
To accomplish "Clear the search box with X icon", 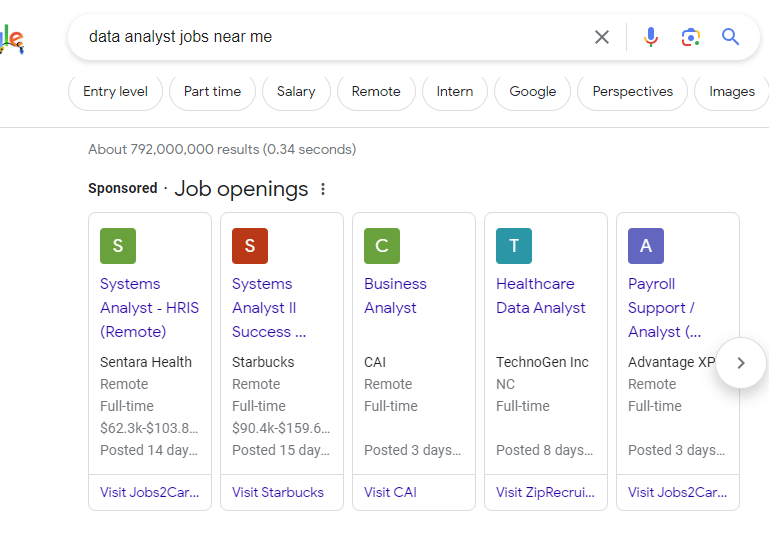I will click(x=602, y=37).
